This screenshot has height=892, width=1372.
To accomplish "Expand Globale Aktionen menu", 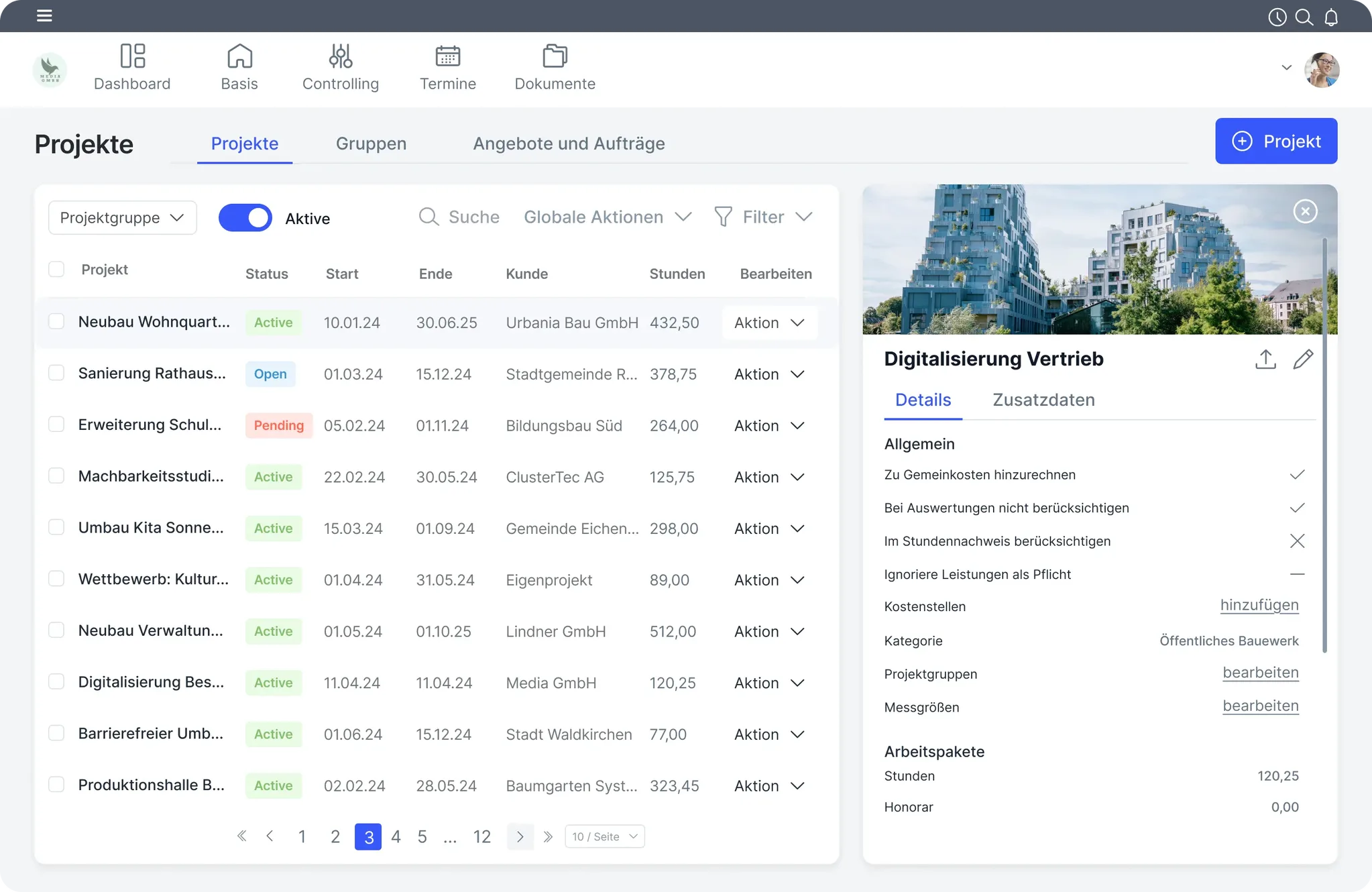I will [x=607, y=217].
